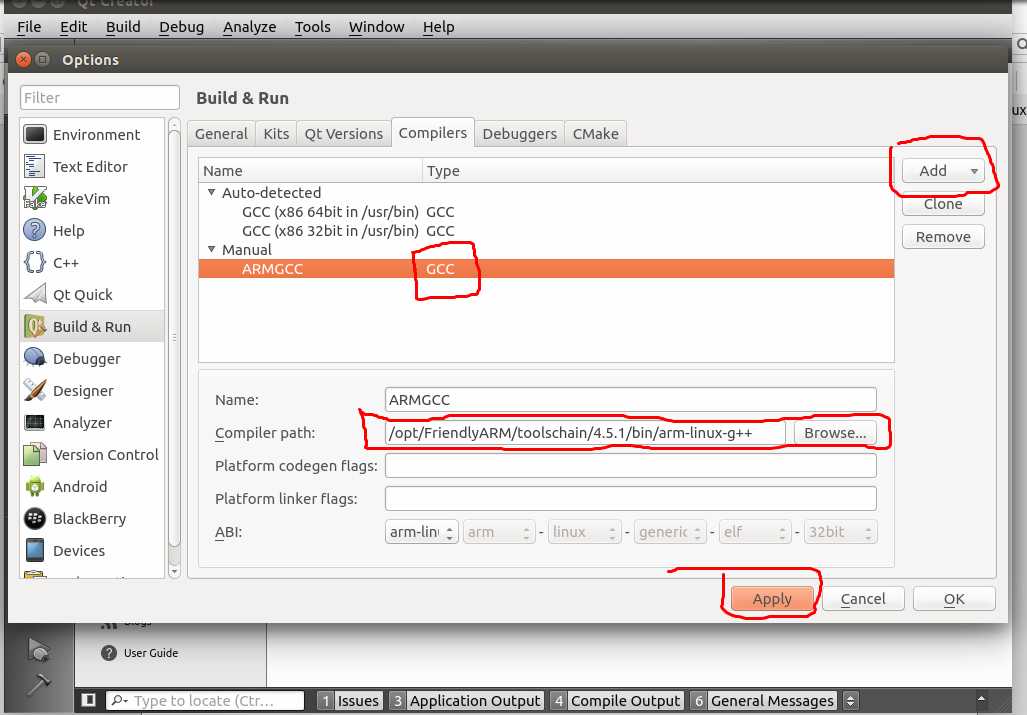Screen dimensions: 1027x715
Task: Select GCC x86 32bit compiler row
Action: (546, 230)
